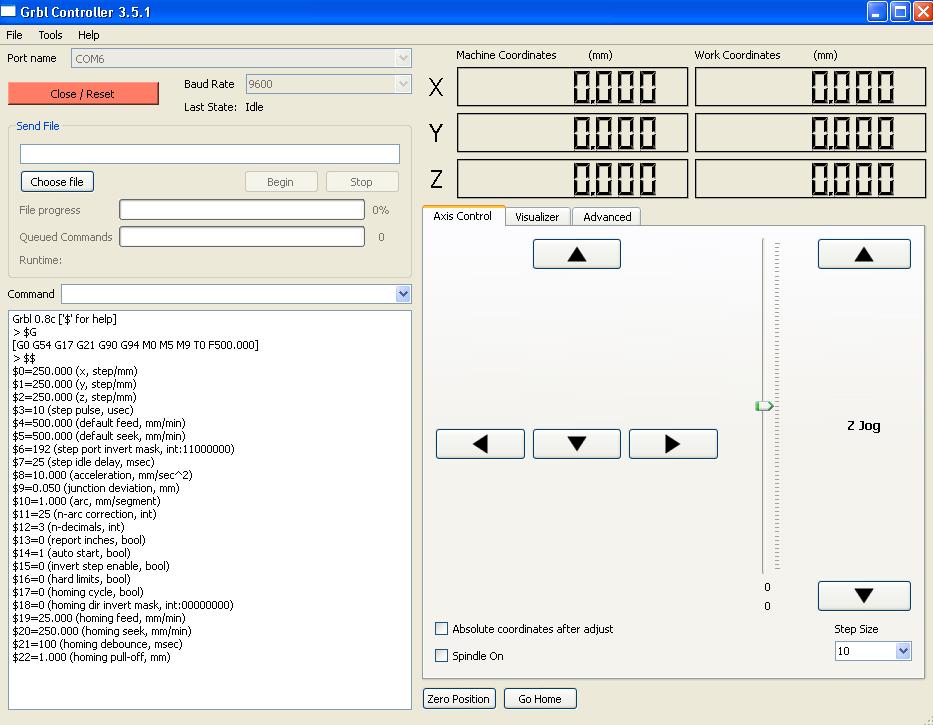Screen dimensions: 933x725
Task: Click the Close / Reset button
Action: pyautogui.click(x=83, y=94)
